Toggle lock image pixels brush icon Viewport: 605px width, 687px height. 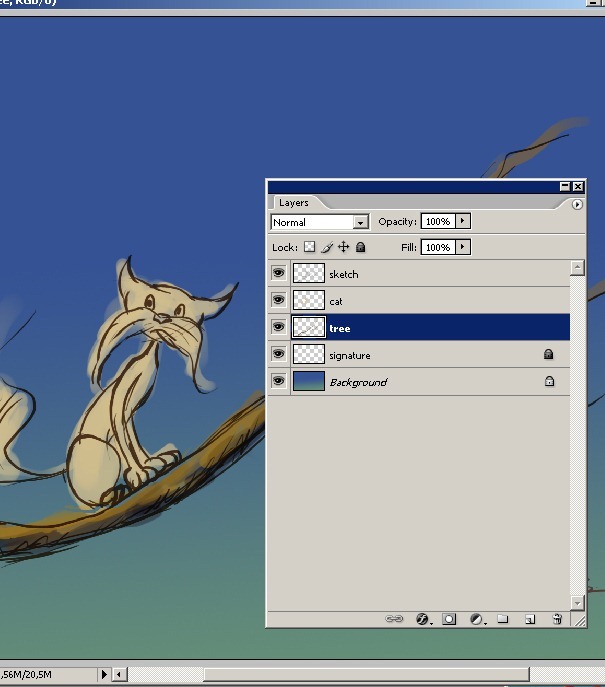(326, 247)
